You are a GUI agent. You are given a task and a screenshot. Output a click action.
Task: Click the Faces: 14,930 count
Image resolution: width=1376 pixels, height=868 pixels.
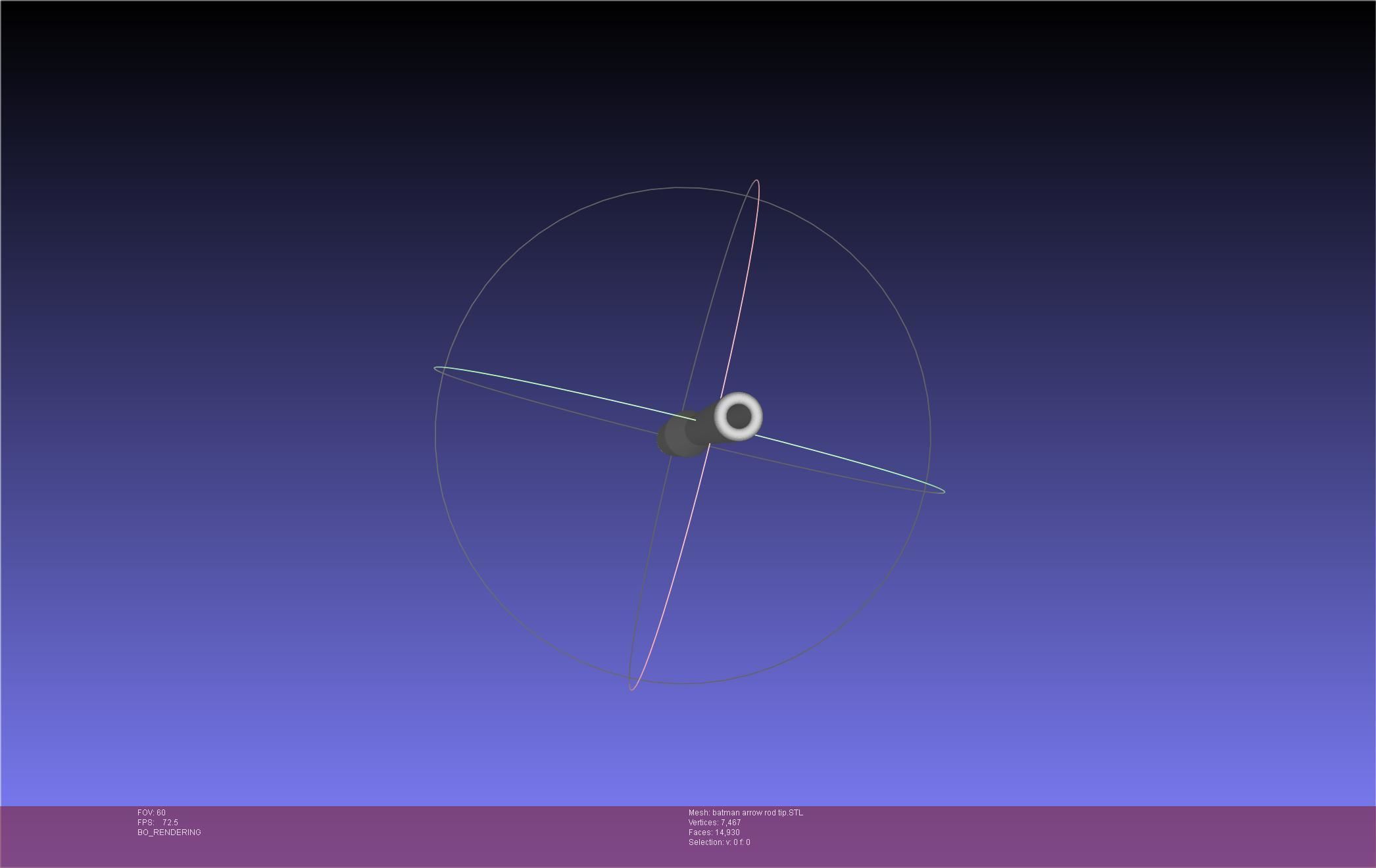(x=714, y=832)
